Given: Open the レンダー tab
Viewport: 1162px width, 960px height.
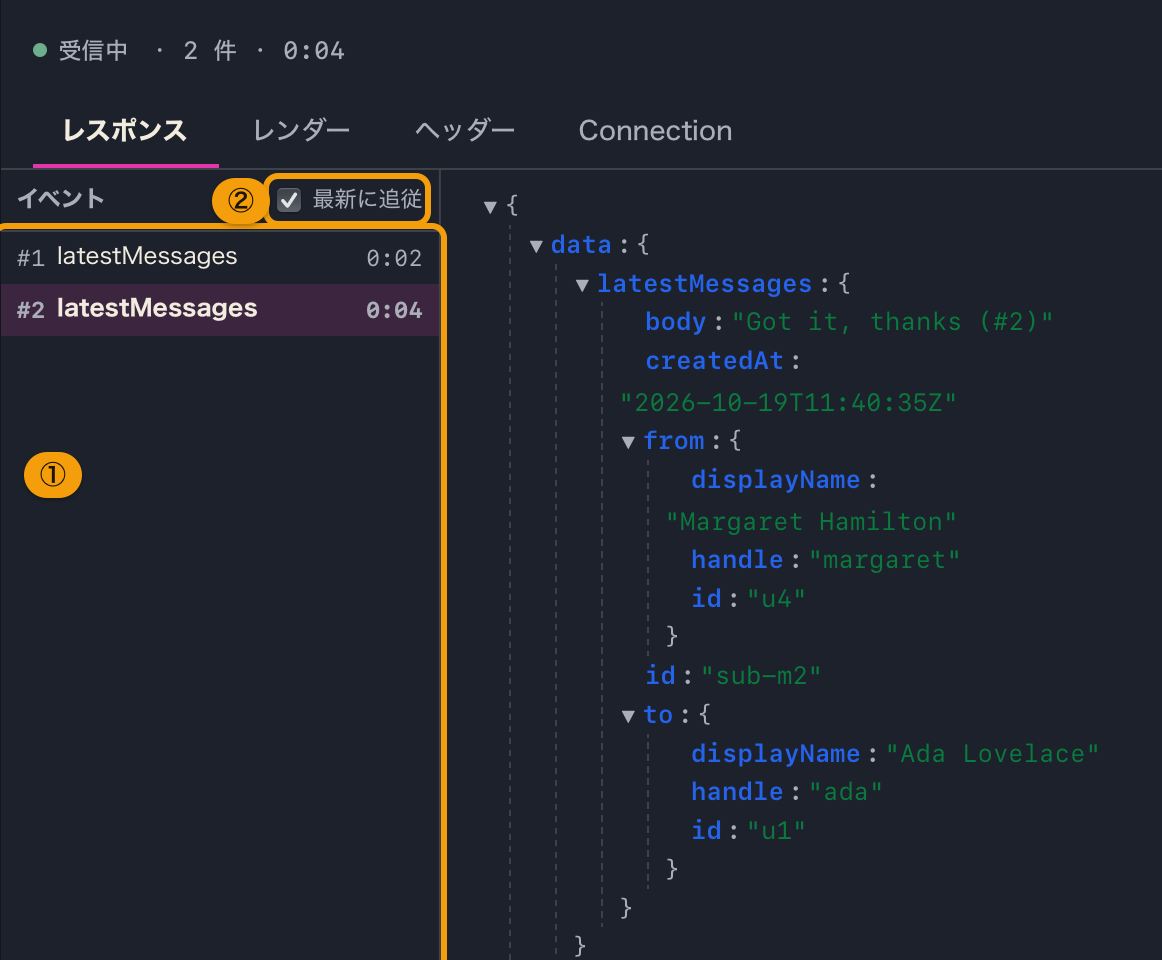Looking at the screenshot, I should pos(302,131).
